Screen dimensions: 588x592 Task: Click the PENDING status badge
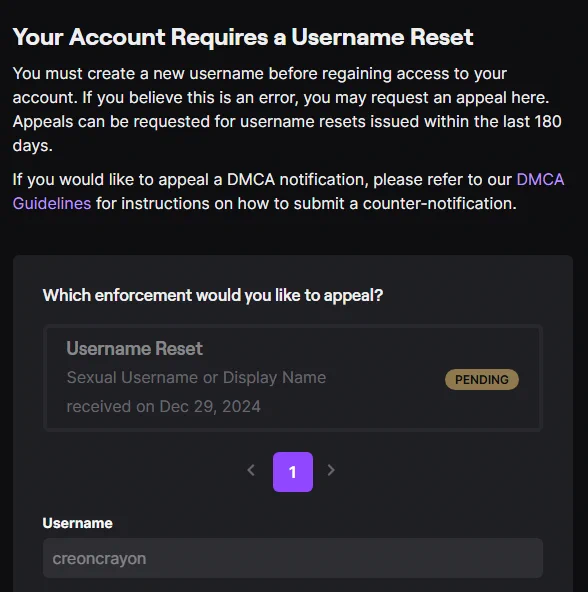[x=482, y=379]
